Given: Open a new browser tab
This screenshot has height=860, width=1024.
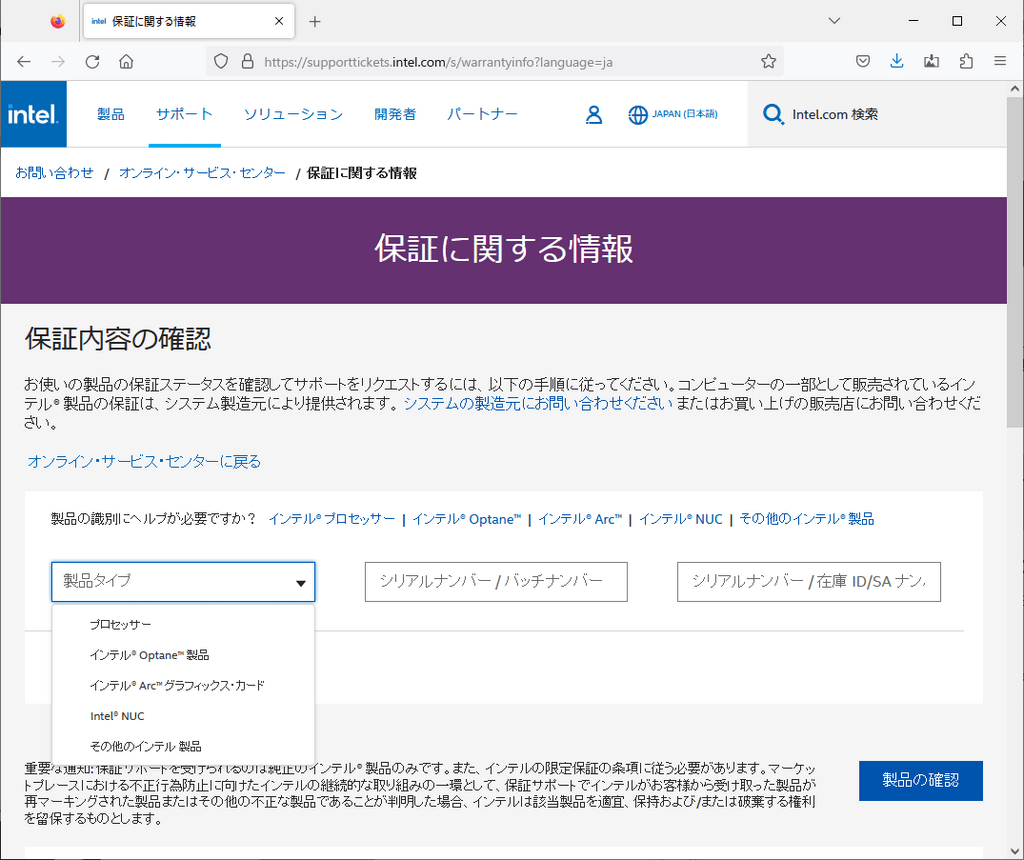Looking at the screenshot, I should coord(315,22).
